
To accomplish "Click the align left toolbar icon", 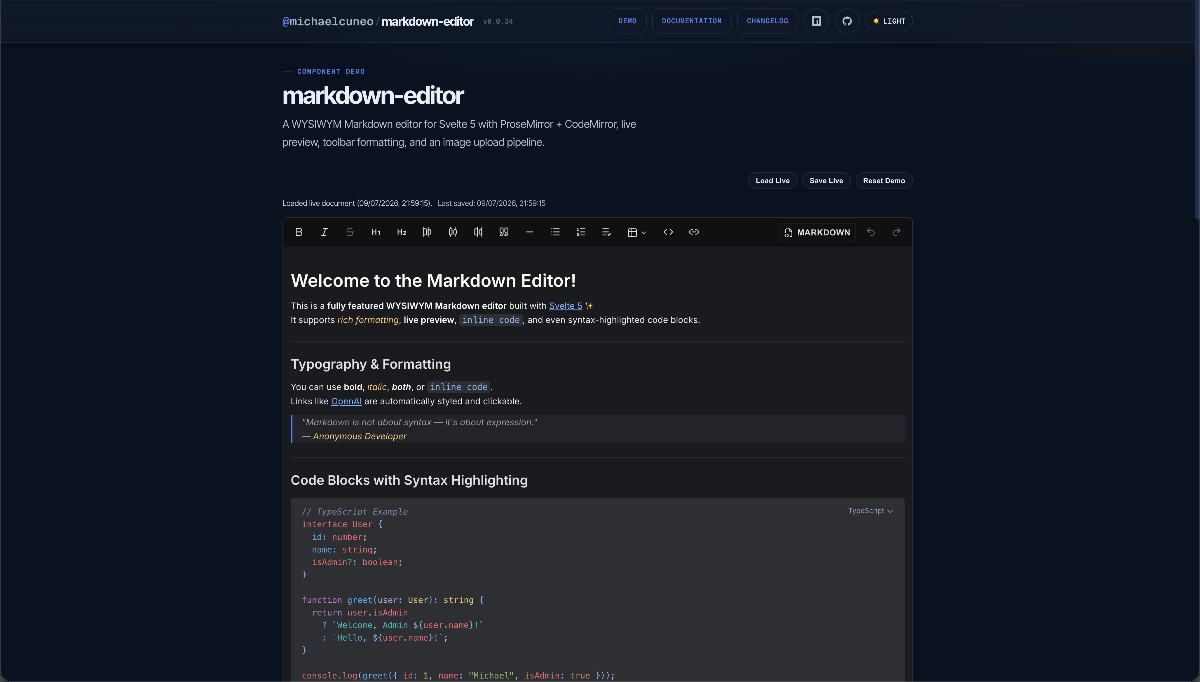I will tap(427, 232).
